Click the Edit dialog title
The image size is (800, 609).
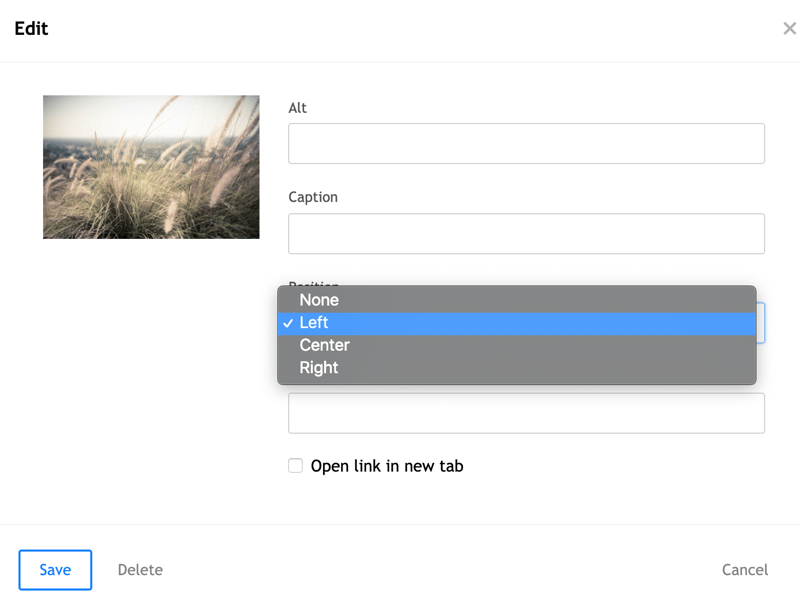(31, 29)
